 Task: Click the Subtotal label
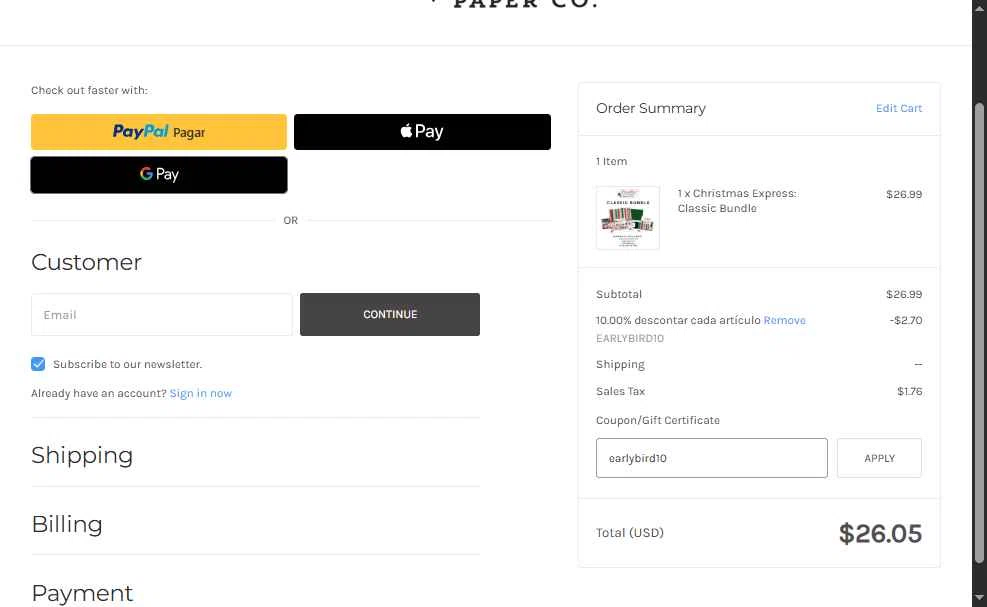[x=619, y=294]
